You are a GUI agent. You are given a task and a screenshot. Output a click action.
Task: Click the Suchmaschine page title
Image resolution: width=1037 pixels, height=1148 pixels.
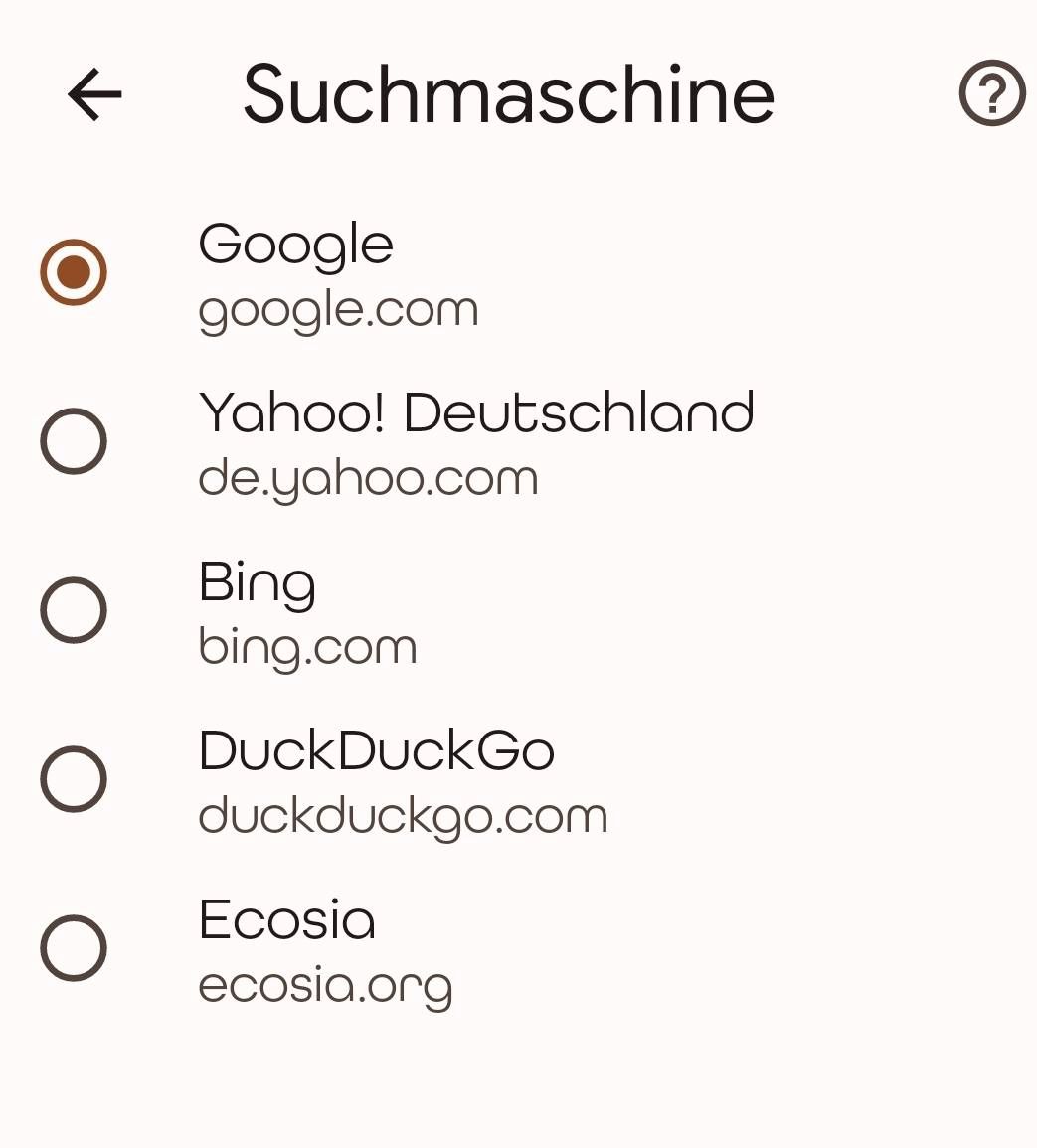(508, 94)
